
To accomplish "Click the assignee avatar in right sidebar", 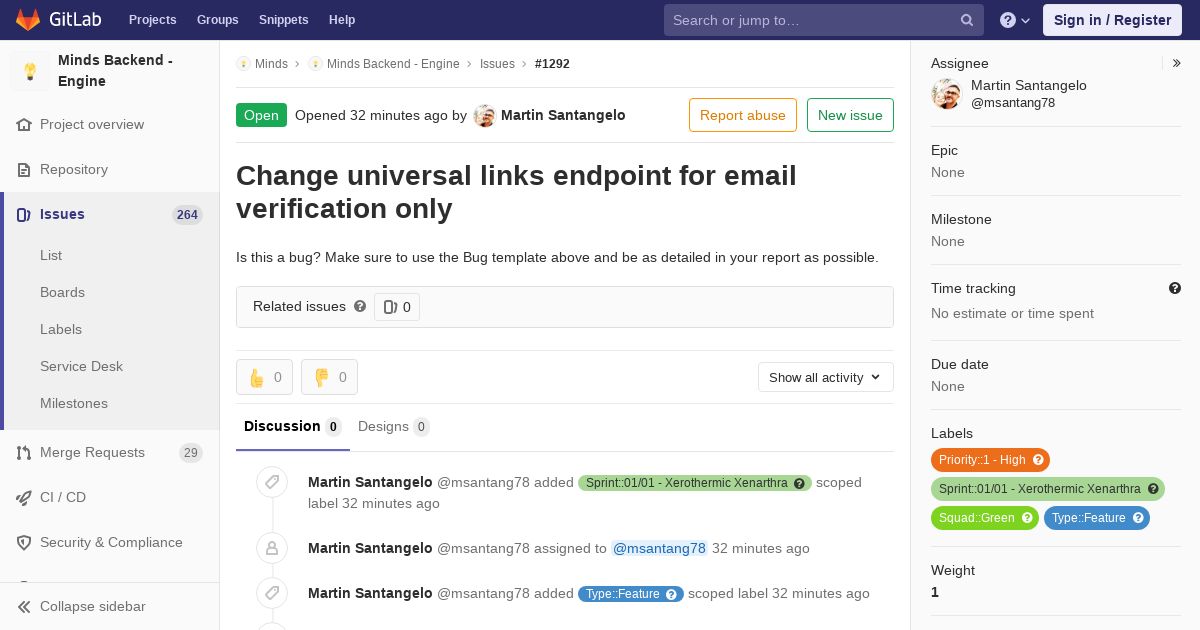I will [x=946, y=94].
